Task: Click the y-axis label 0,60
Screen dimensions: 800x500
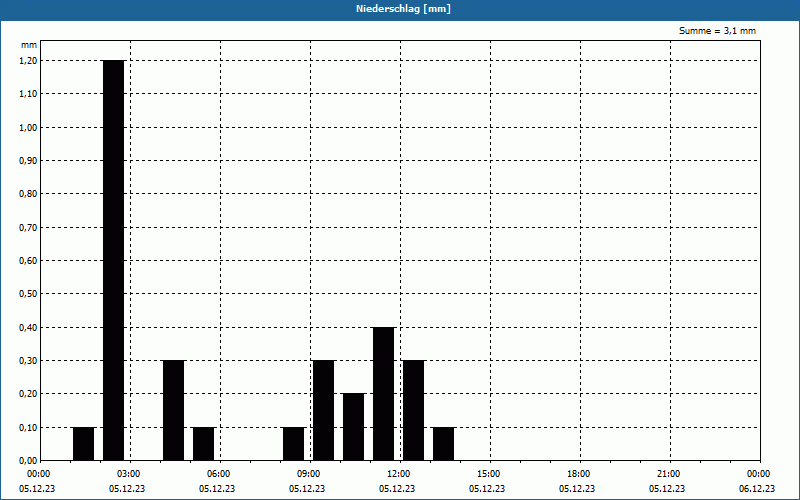Action: (28, 261)
